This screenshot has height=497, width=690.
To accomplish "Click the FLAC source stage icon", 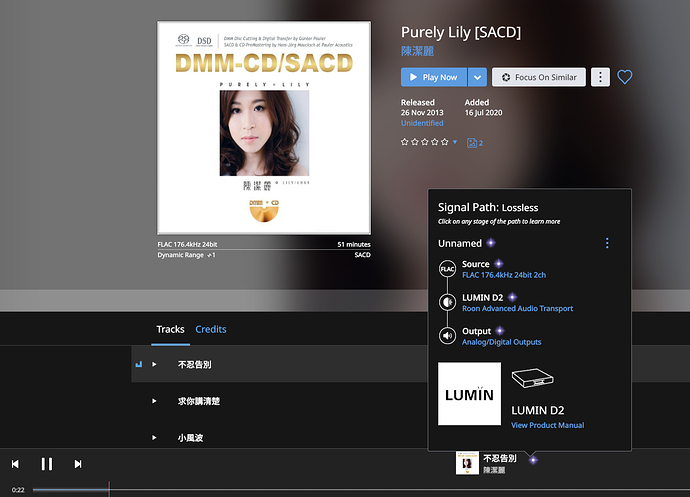I will tap(448, 269).
